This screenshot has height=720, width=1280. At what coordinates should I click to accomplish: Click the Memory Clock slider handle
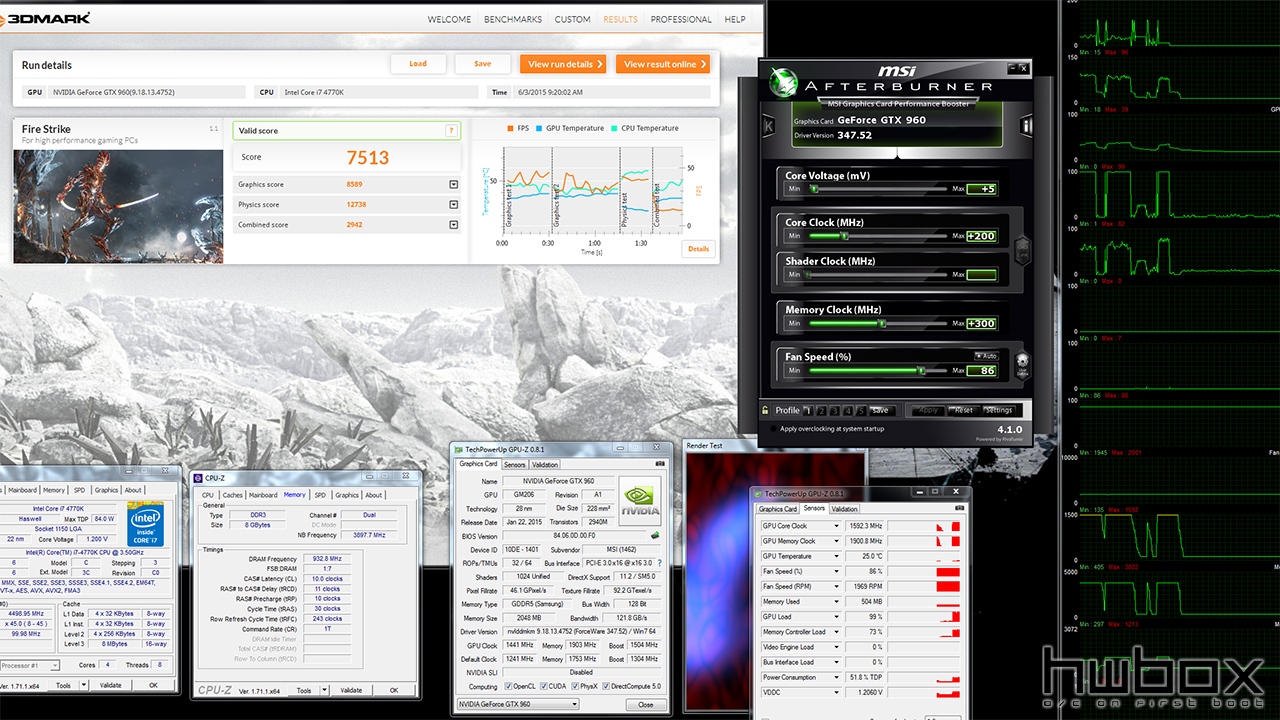[x=882, y=323]
